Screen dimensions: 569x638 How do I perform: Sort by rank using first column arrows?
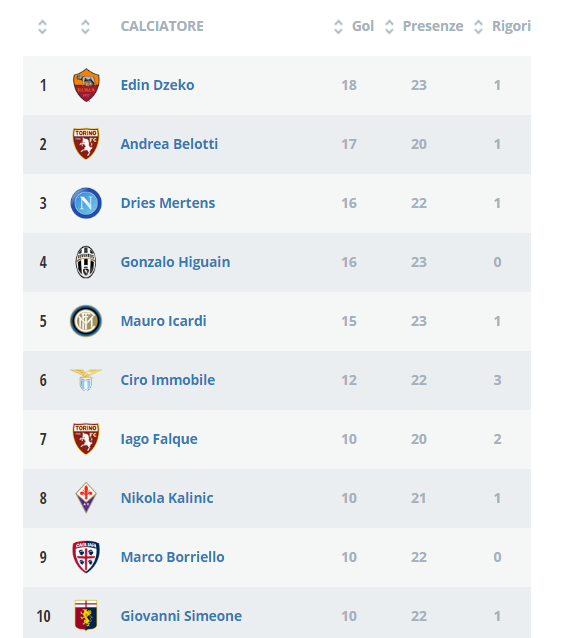(42, 27)
